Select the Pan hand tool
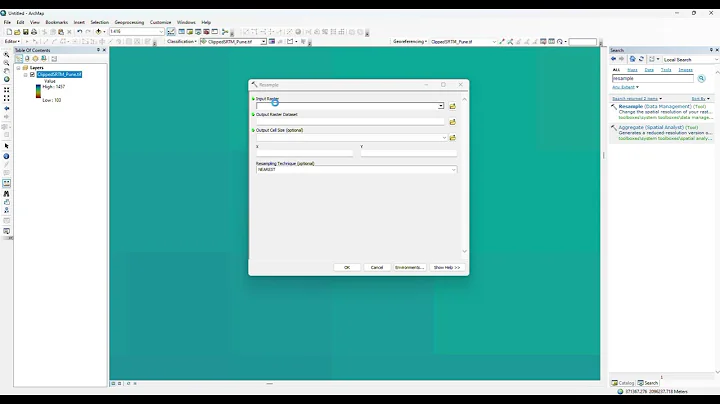 click(x=6, y=71)
